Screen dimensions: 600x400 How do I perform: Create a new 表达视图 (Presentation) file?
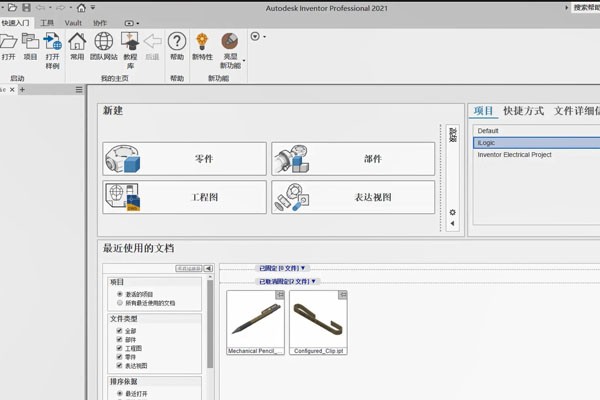[x=353, y=197]
